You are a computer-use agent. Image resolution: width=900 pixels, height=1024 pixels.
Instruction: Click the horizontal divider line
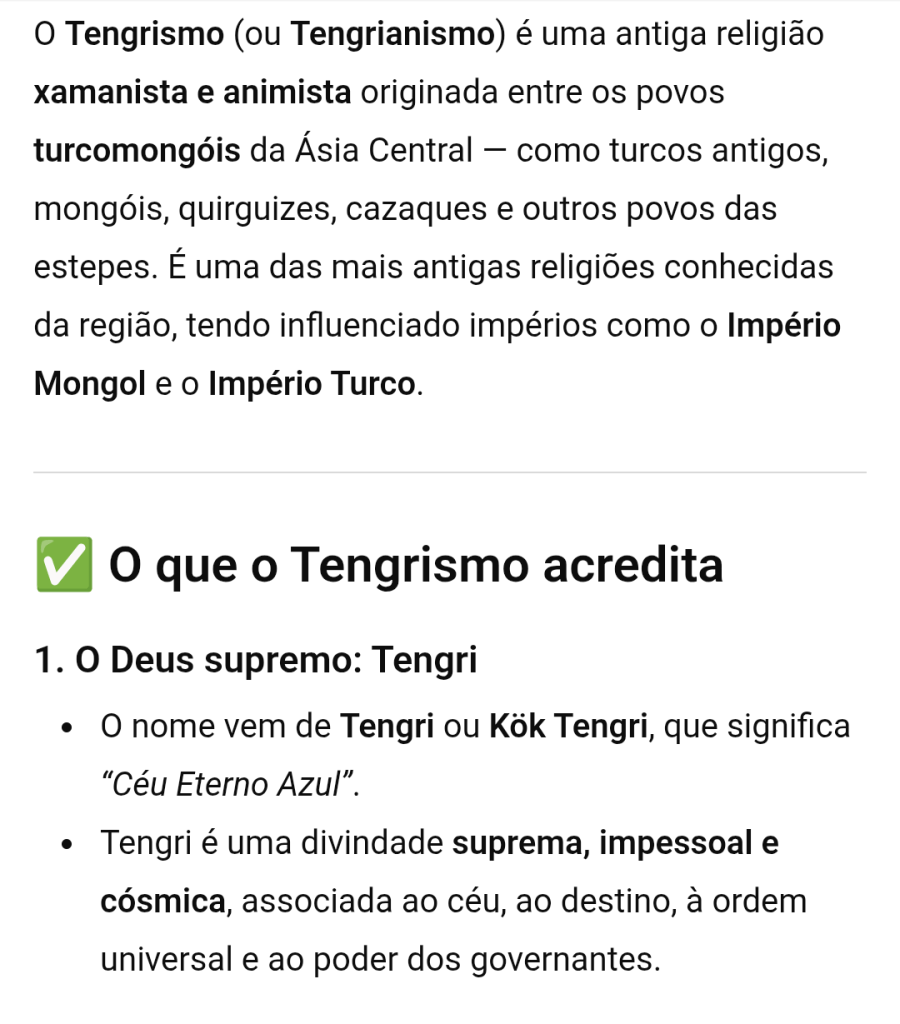point(450,472)
